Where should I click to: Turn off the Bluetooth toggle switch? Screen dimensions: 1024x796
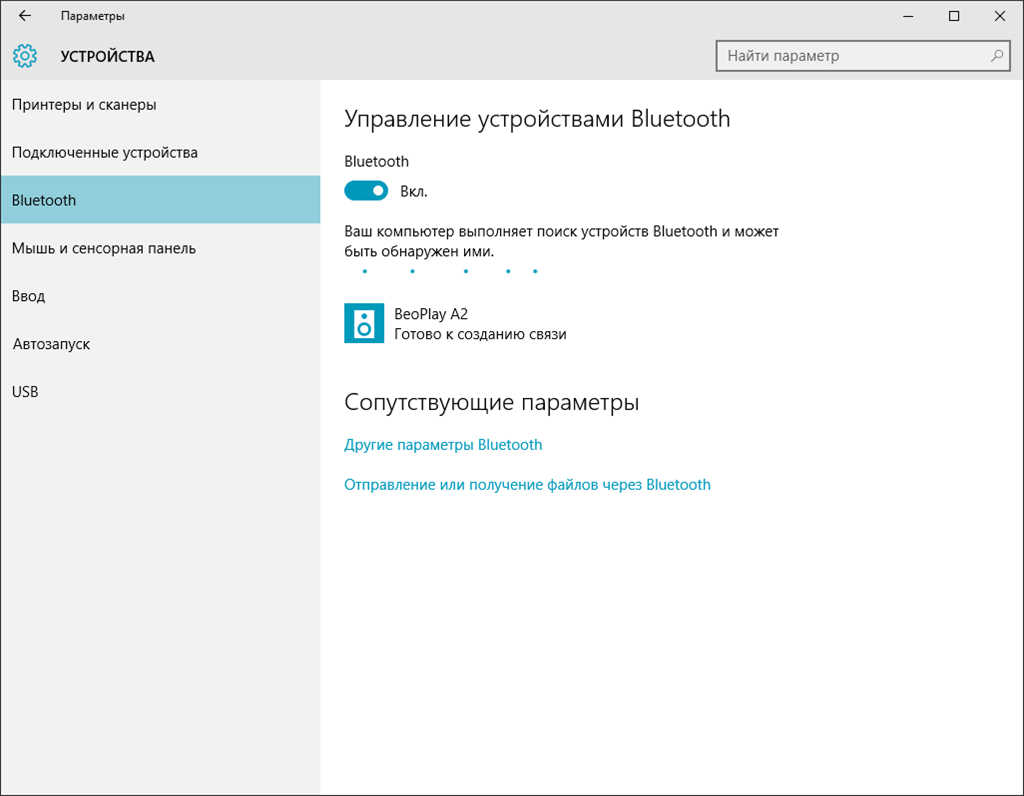point(366,191)
